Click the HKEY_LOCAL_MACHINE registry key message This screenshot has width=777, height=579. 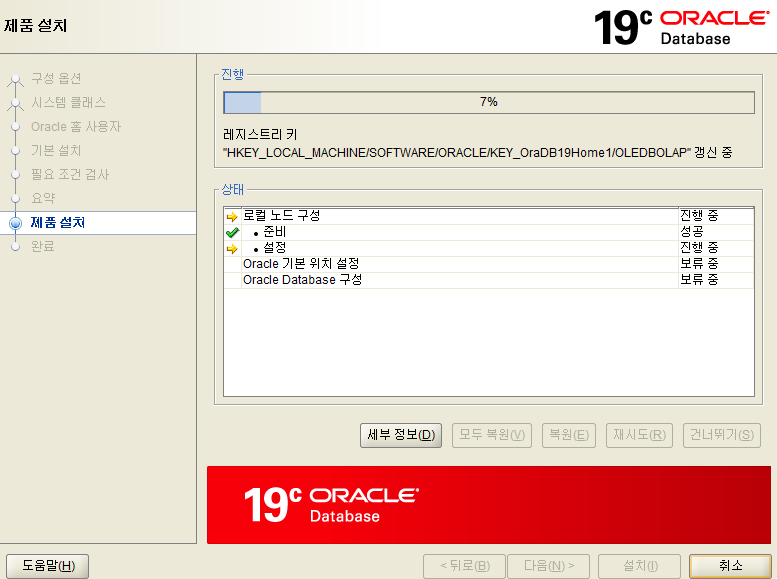(478, 153)
